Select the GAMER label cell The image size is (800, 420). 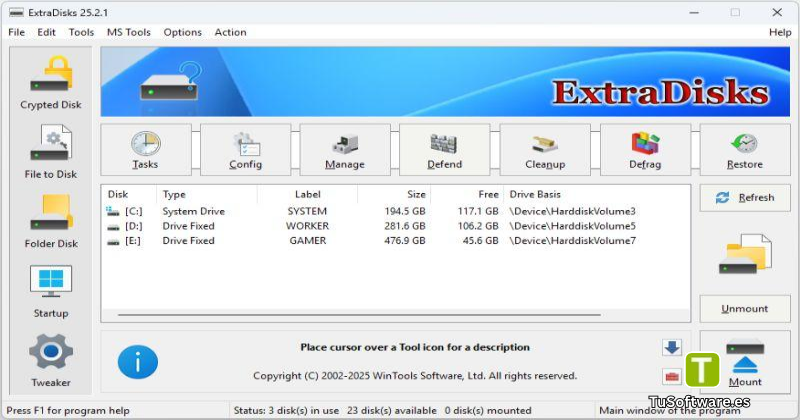[308, 241]
